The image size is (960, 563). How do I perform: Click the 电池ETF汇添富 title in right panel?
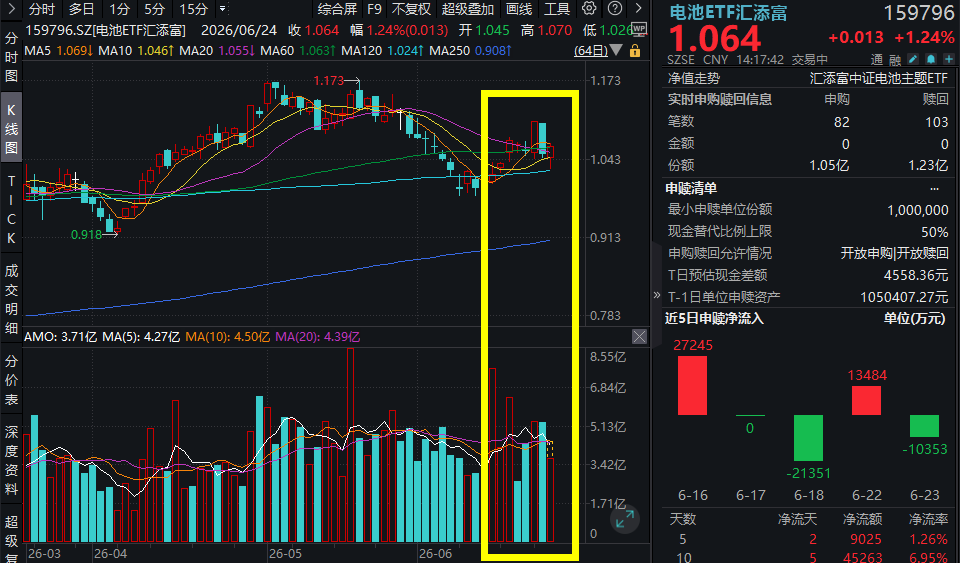(728, 12)
